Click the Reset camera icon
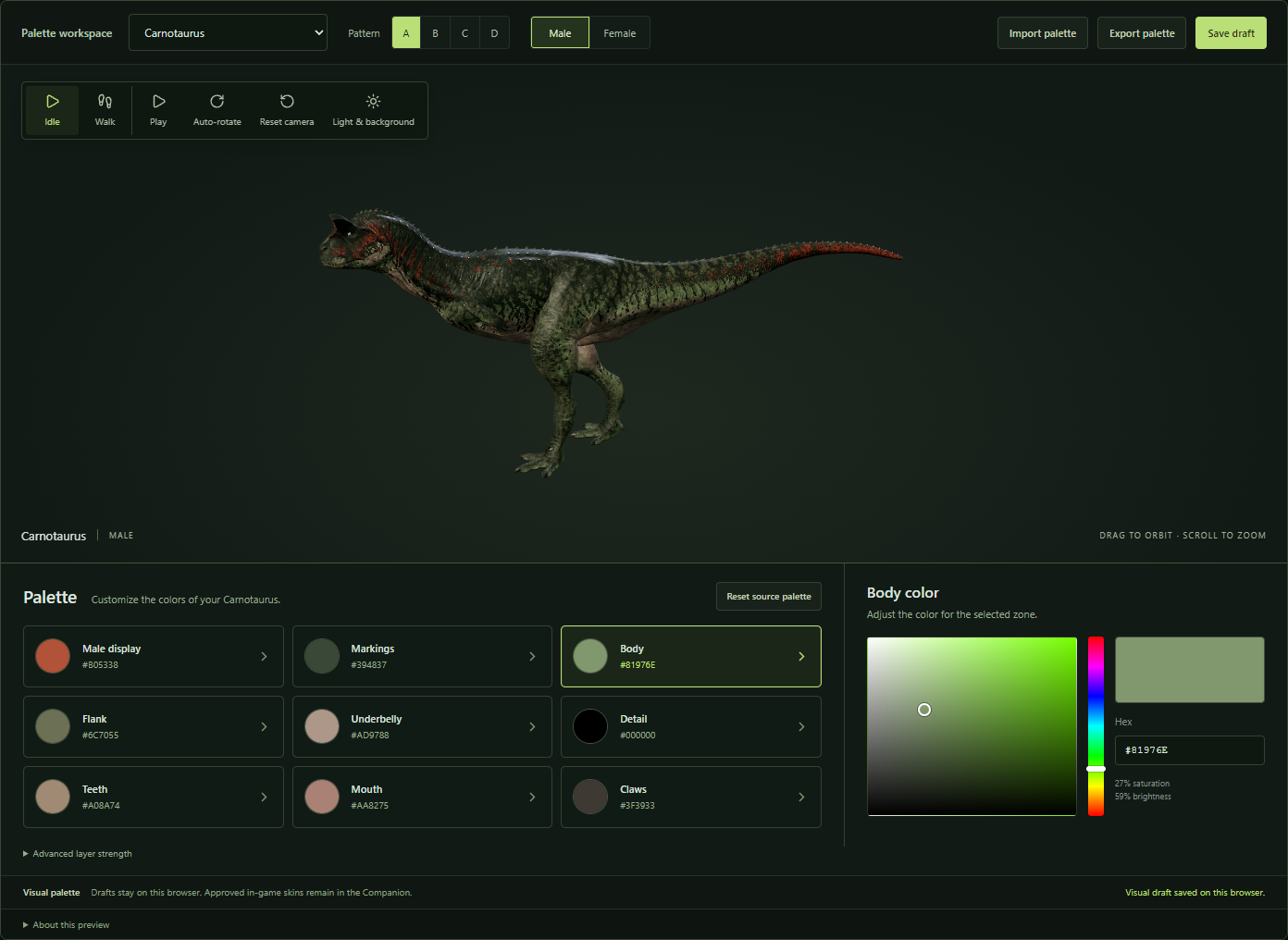 pyautogui.click(x=287, y=101)
